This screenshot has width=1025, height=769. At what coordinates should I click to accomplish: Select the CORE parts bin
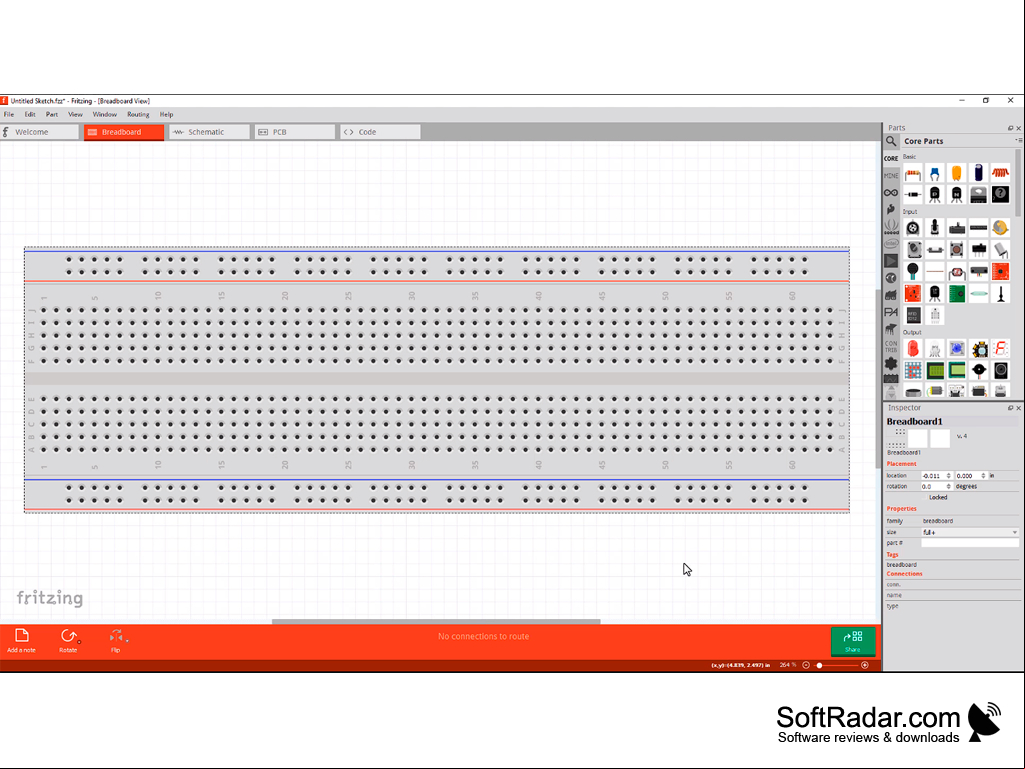pos(891,158)
